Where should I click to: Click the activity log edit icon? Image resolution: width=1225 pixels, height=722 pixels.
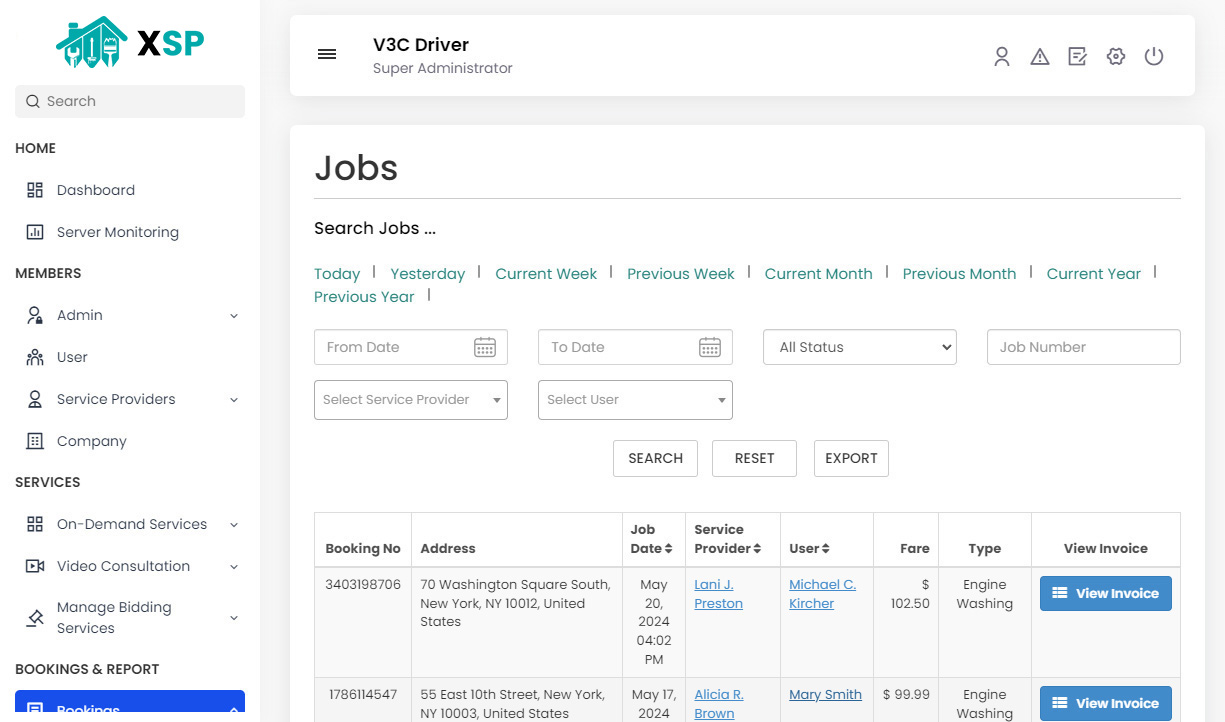(1077, 57)
